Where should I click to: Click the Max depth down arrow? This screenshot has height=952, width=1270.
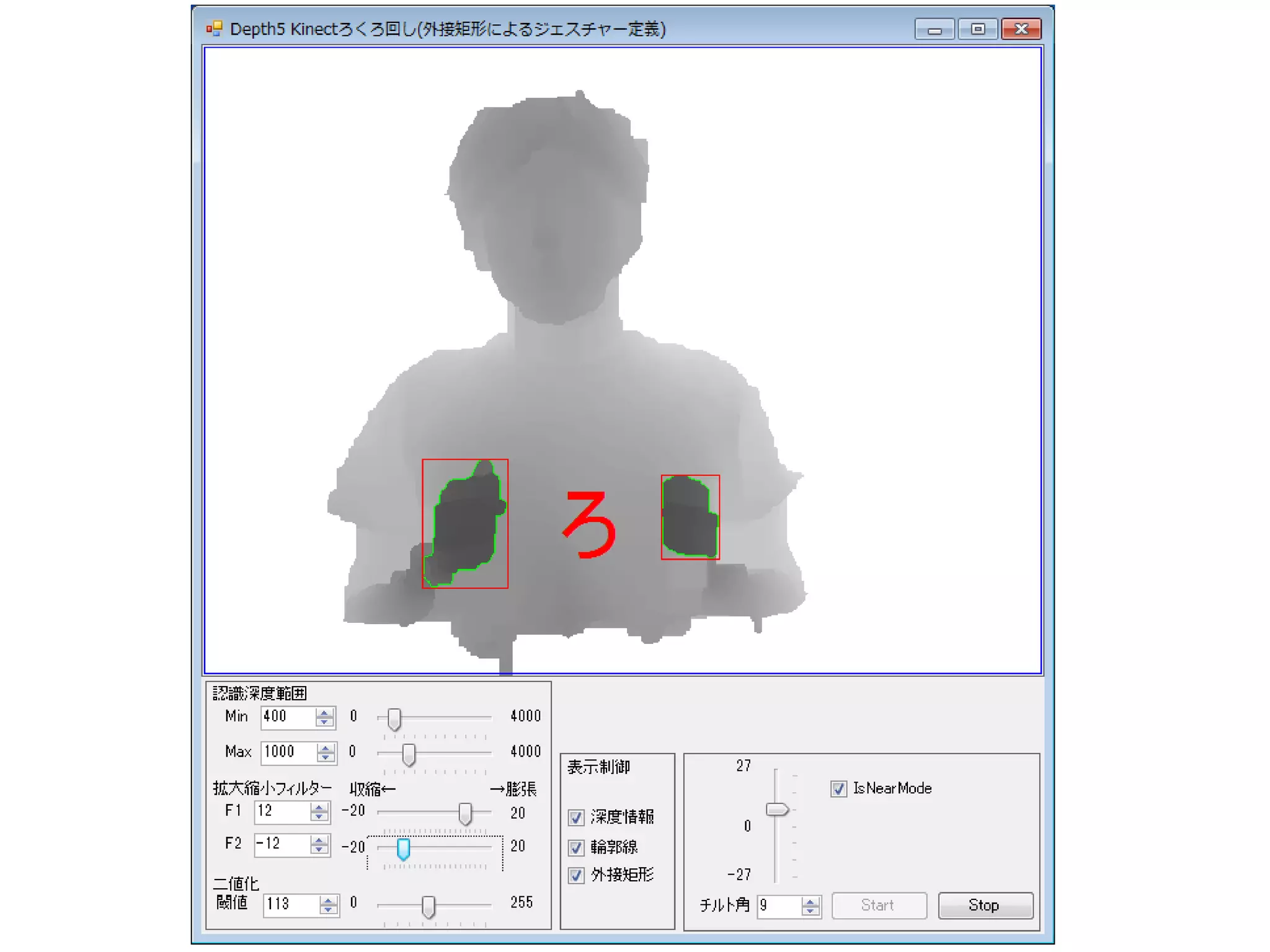pyautogui.click(x=325, y=757)
